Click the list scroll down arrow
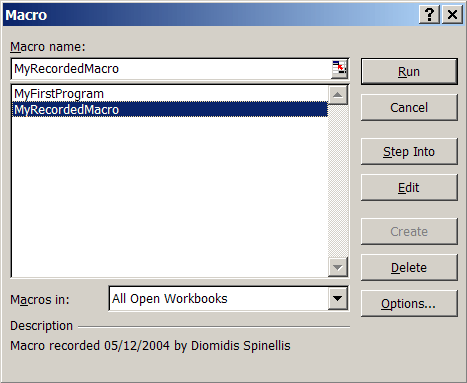The height and width of the screenshot is (383, 467). 338,267
